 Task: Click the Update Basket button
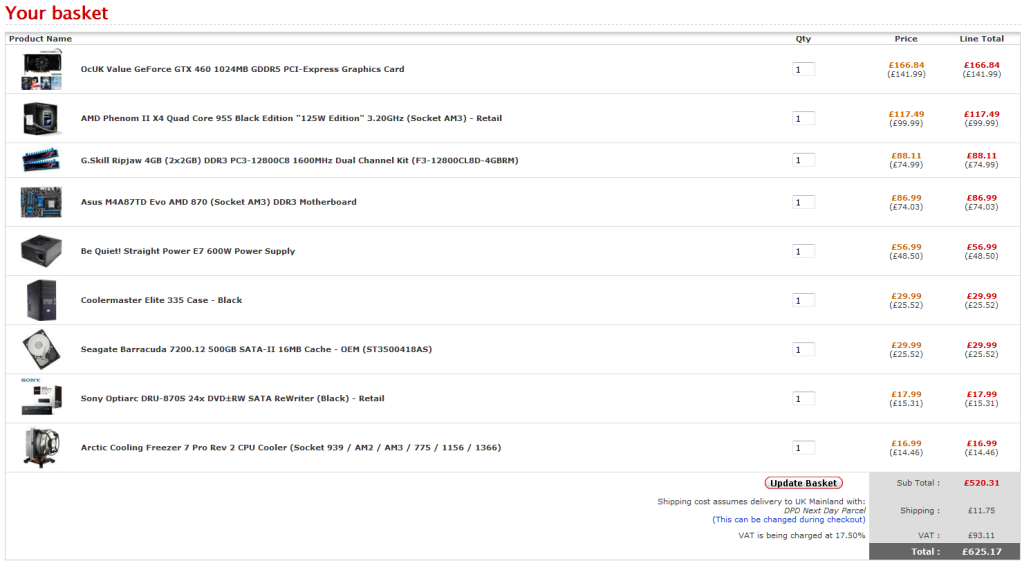803,483
